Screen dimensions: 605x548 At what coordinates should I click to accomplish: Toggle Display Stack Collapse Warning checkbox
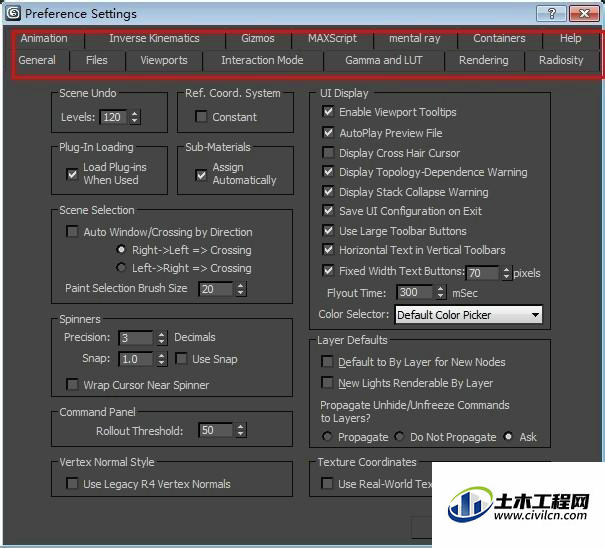coord(328,191)
